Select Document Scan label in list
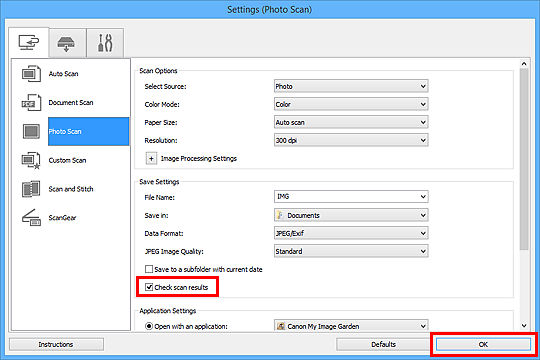The width and height of the screenshot is (540, 360). [71, 103]
